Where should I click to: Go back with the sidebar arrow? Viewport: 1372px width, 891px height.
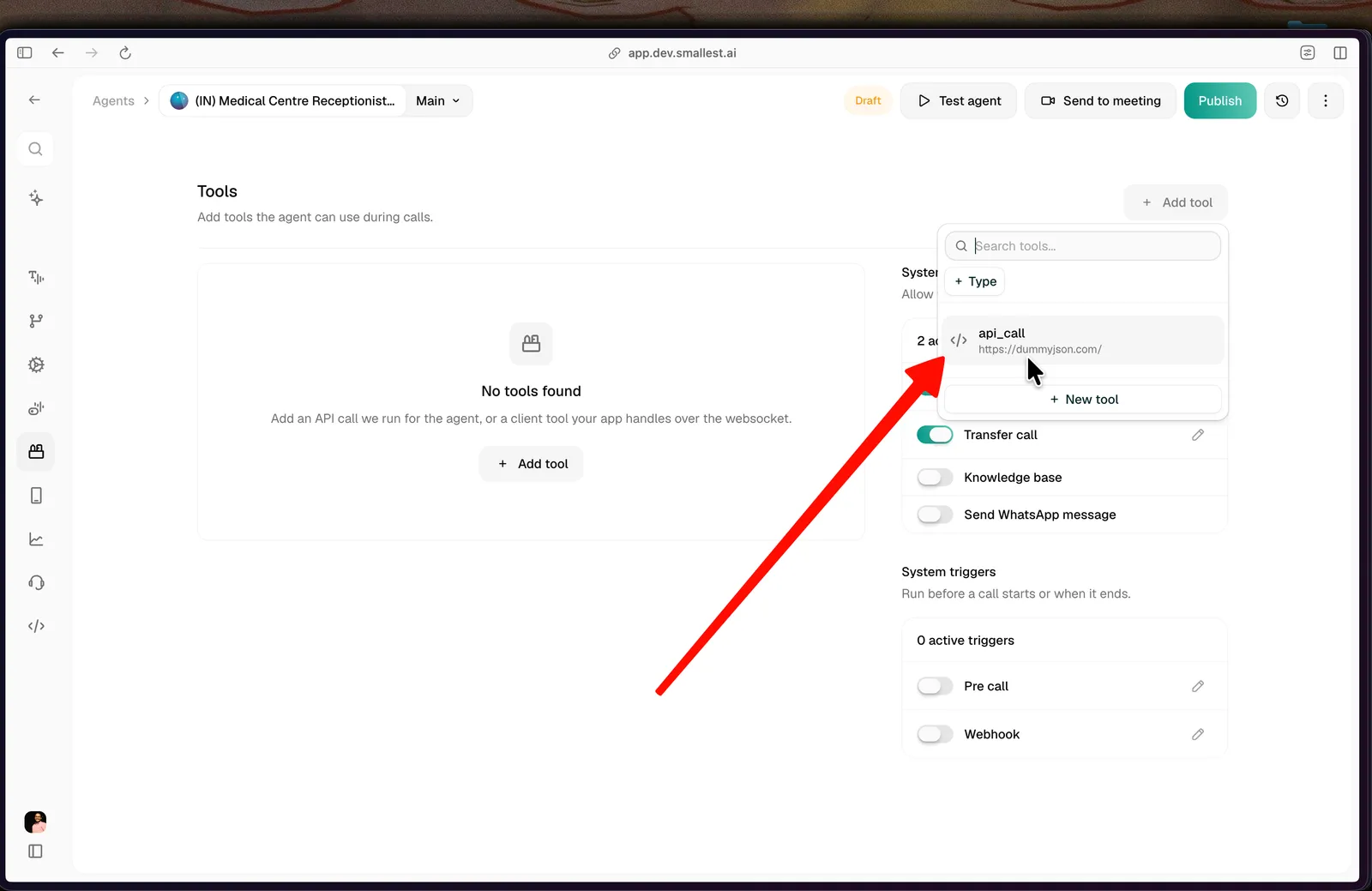(x=34, y=100)
